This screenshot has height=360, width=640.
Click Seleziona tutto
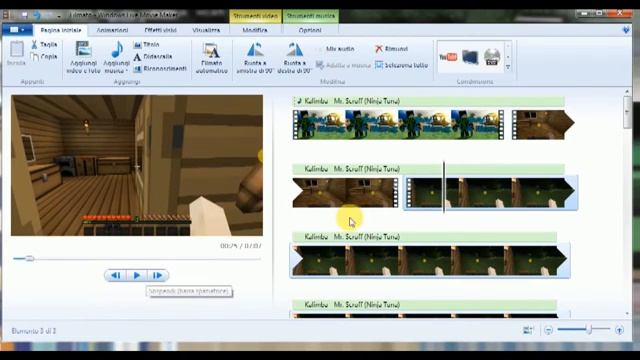pos(401,65)
